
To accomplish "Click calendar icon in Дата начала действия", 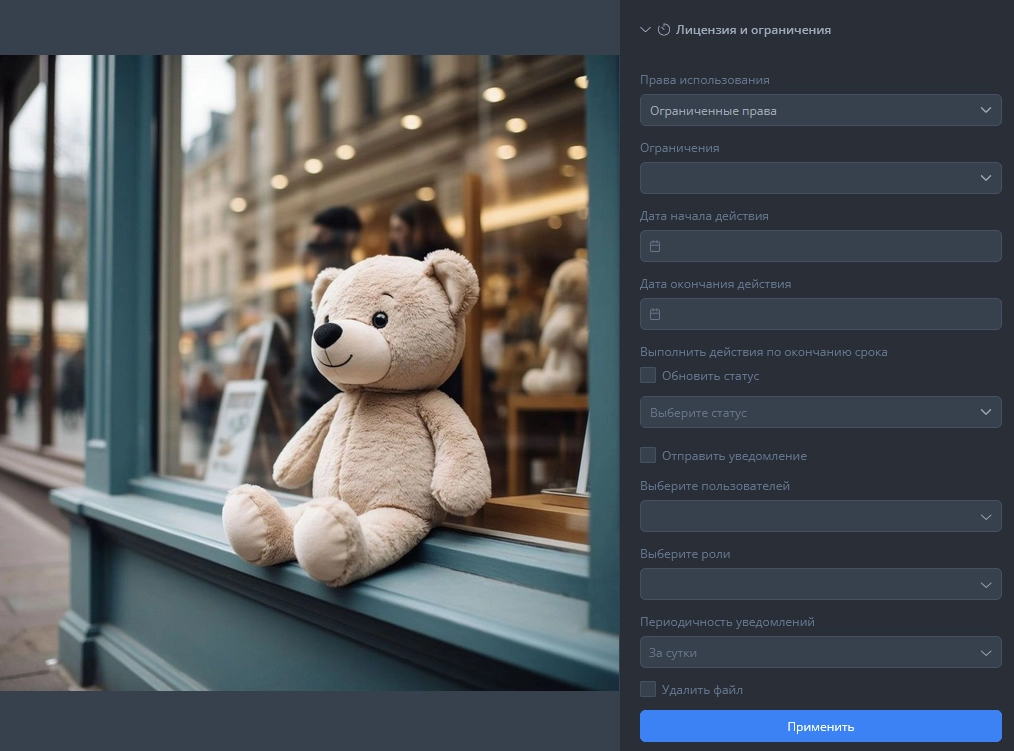I will pos(655,246).
